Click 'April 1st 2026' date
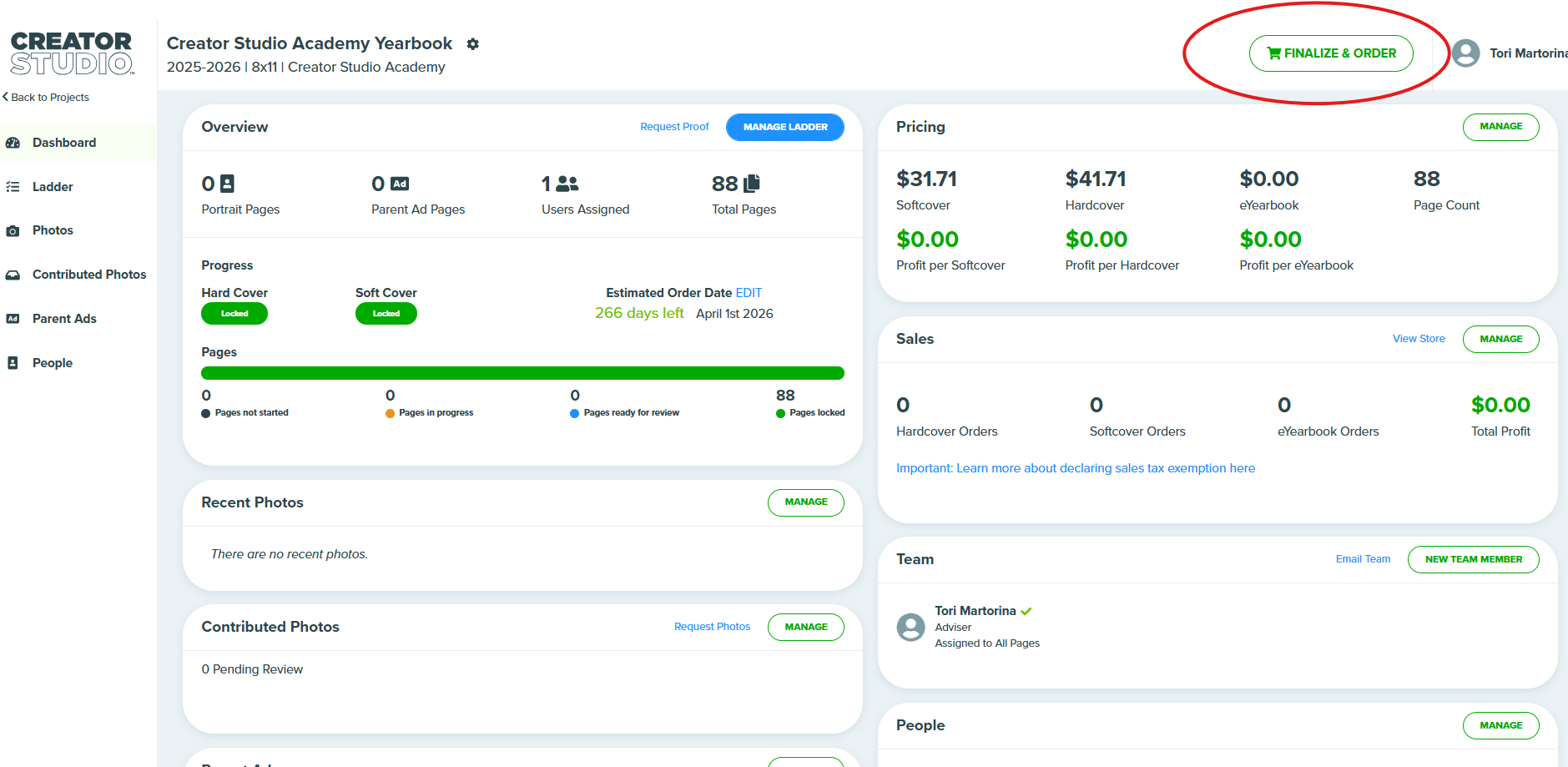The width and height of the screenshot is (1568, 767). (x=734, y=314)
